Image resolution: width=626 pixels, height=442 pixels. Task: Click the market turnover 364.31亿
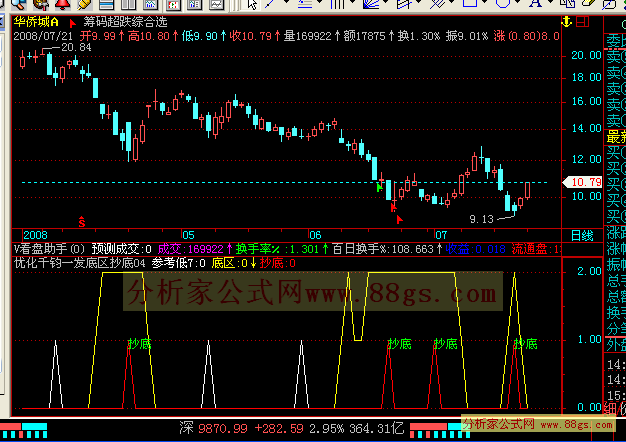click(376, 429)
